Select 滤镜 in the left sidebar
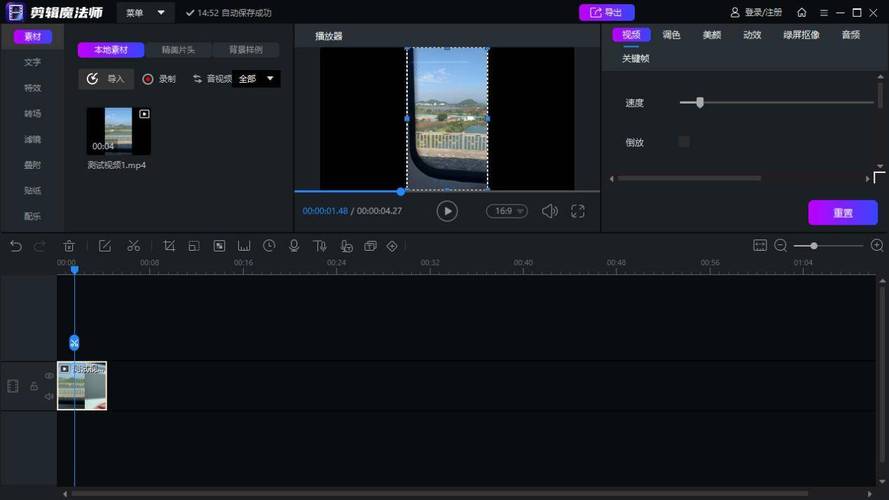 [32, 139]
